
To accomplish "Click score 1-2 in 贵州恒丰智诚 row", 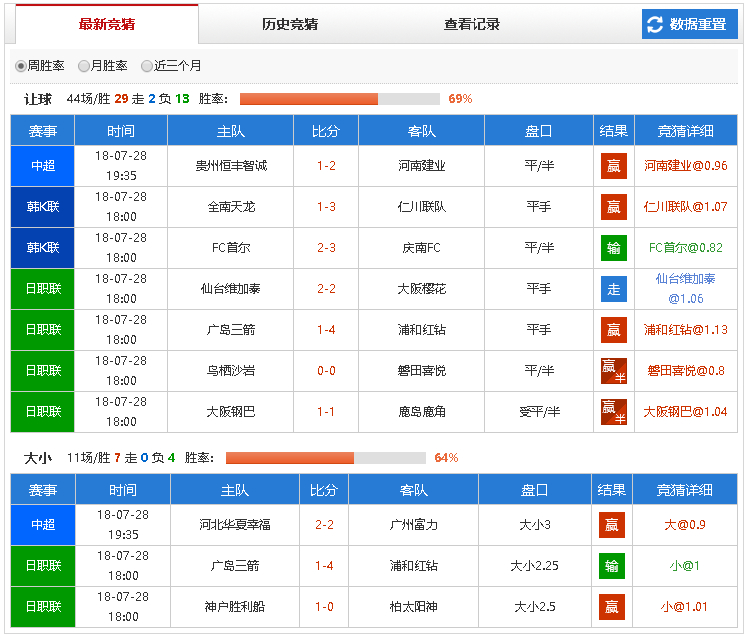I will (326, 166).
